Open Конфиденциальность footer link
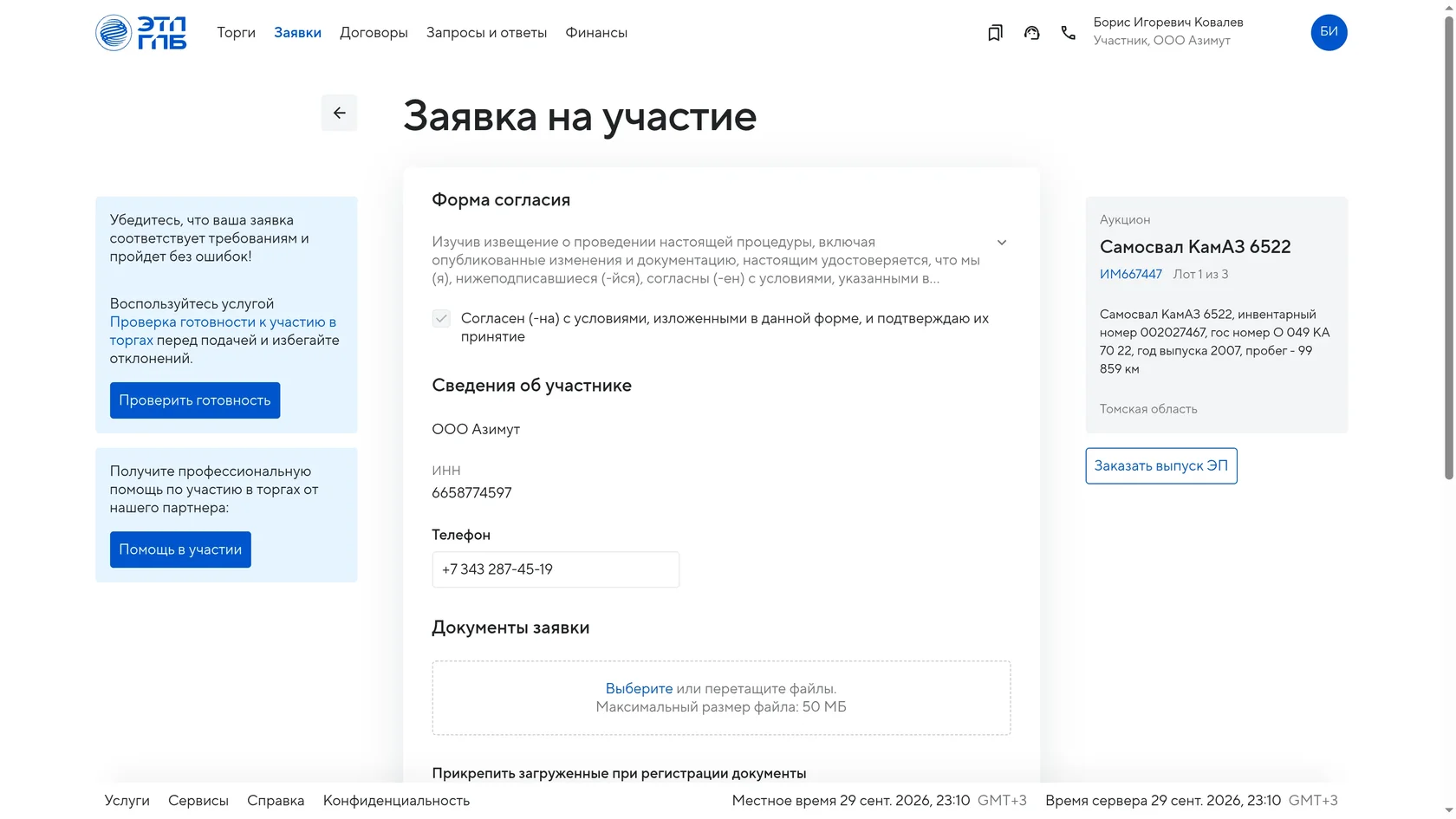 396,801
